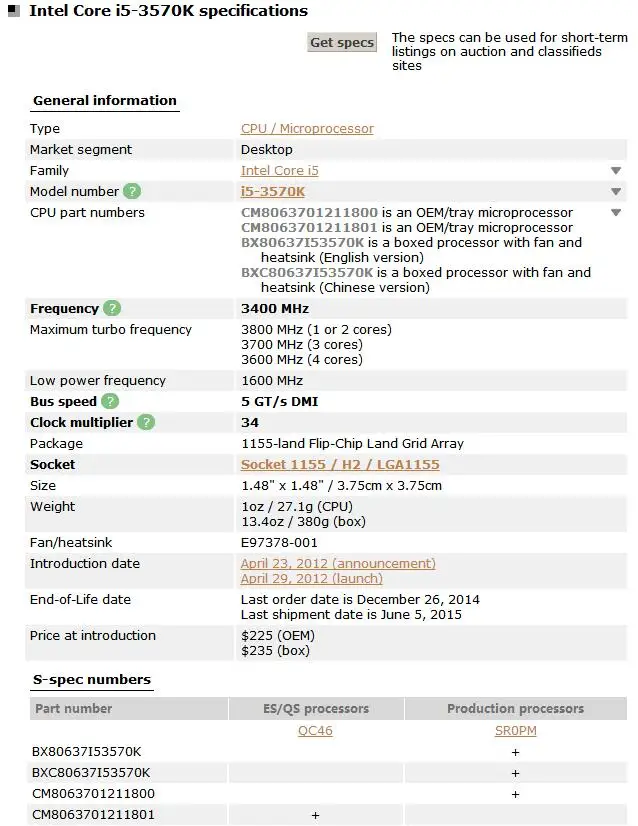
Task: Expand the Family row dropdown arrow
Action: (x=616, y=171)
